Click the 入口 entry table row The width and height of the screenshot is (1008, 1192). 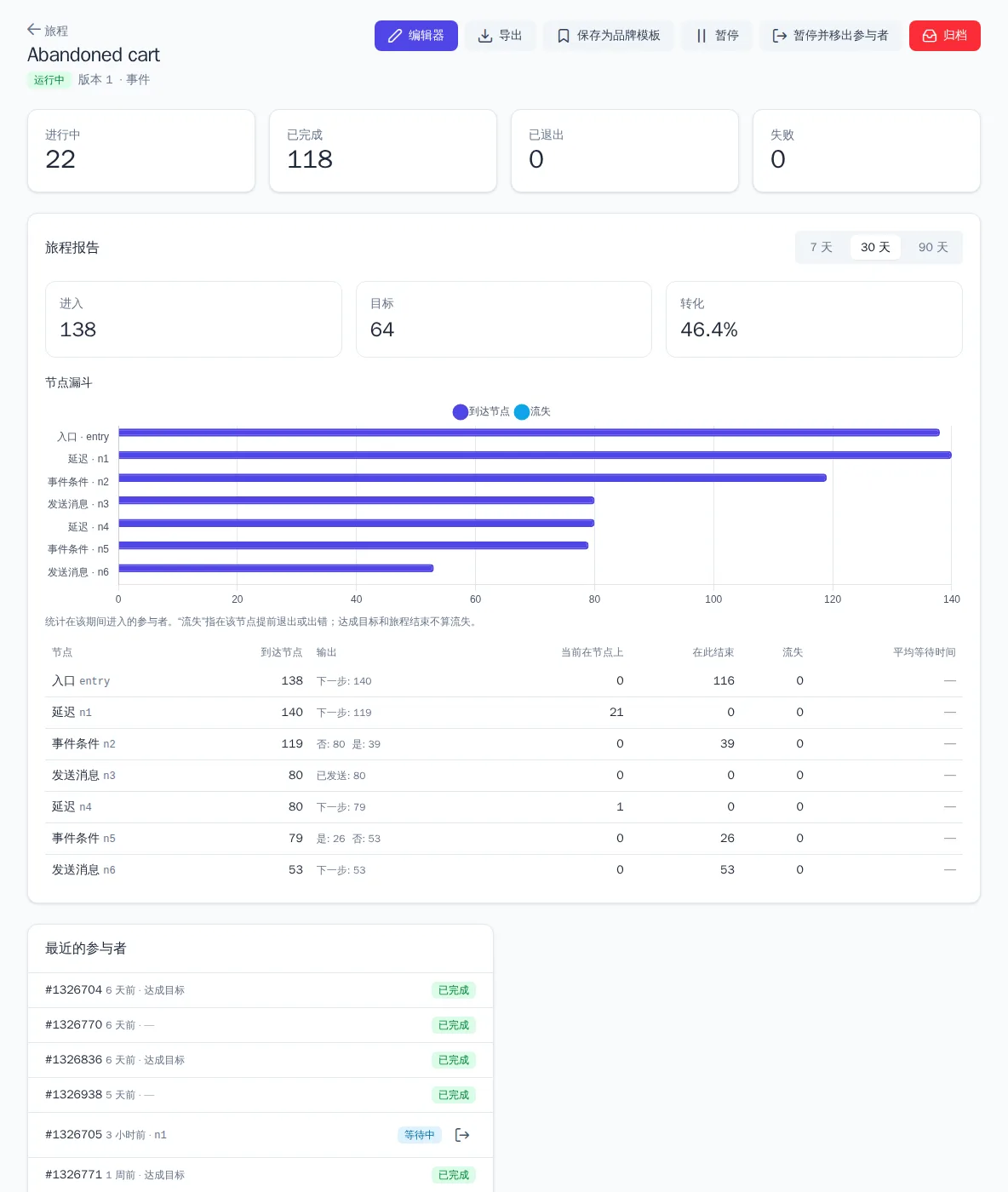click(x=504, y=681)
